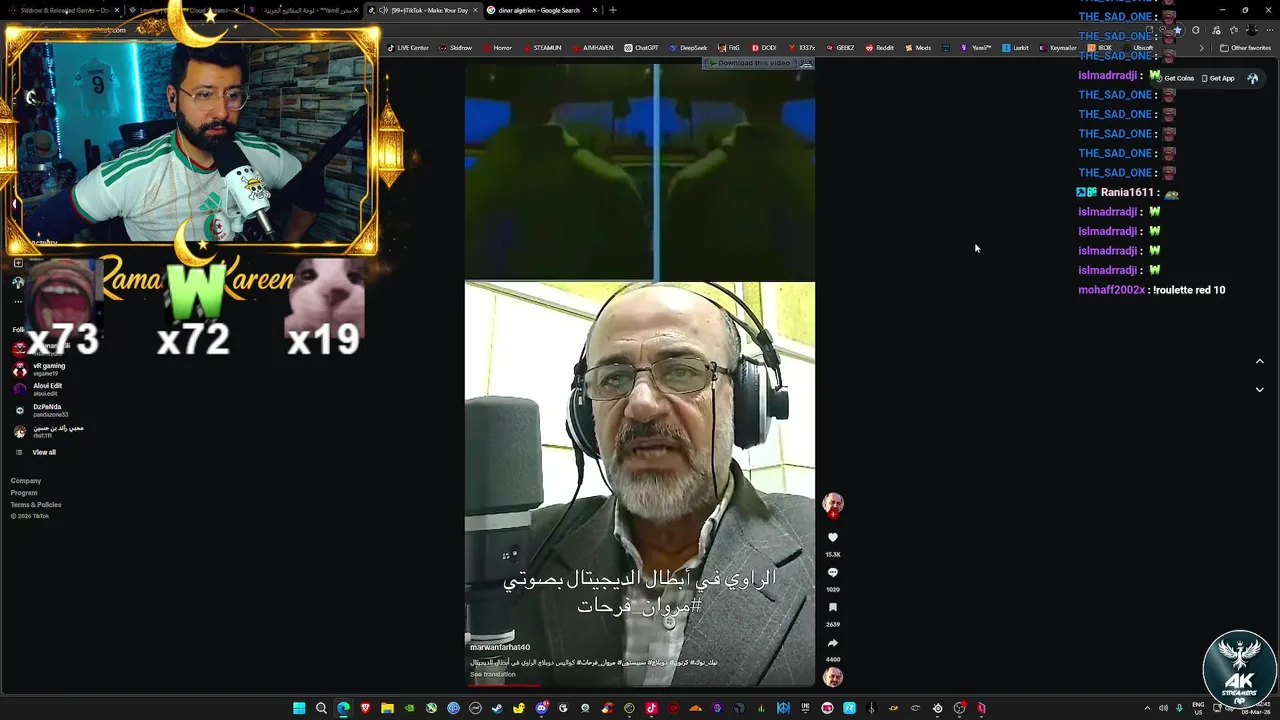Screen dimensions: 1280x720
Task: Open Discord from the taskbar
Action: pyautogui.click(x=541, y=708)
